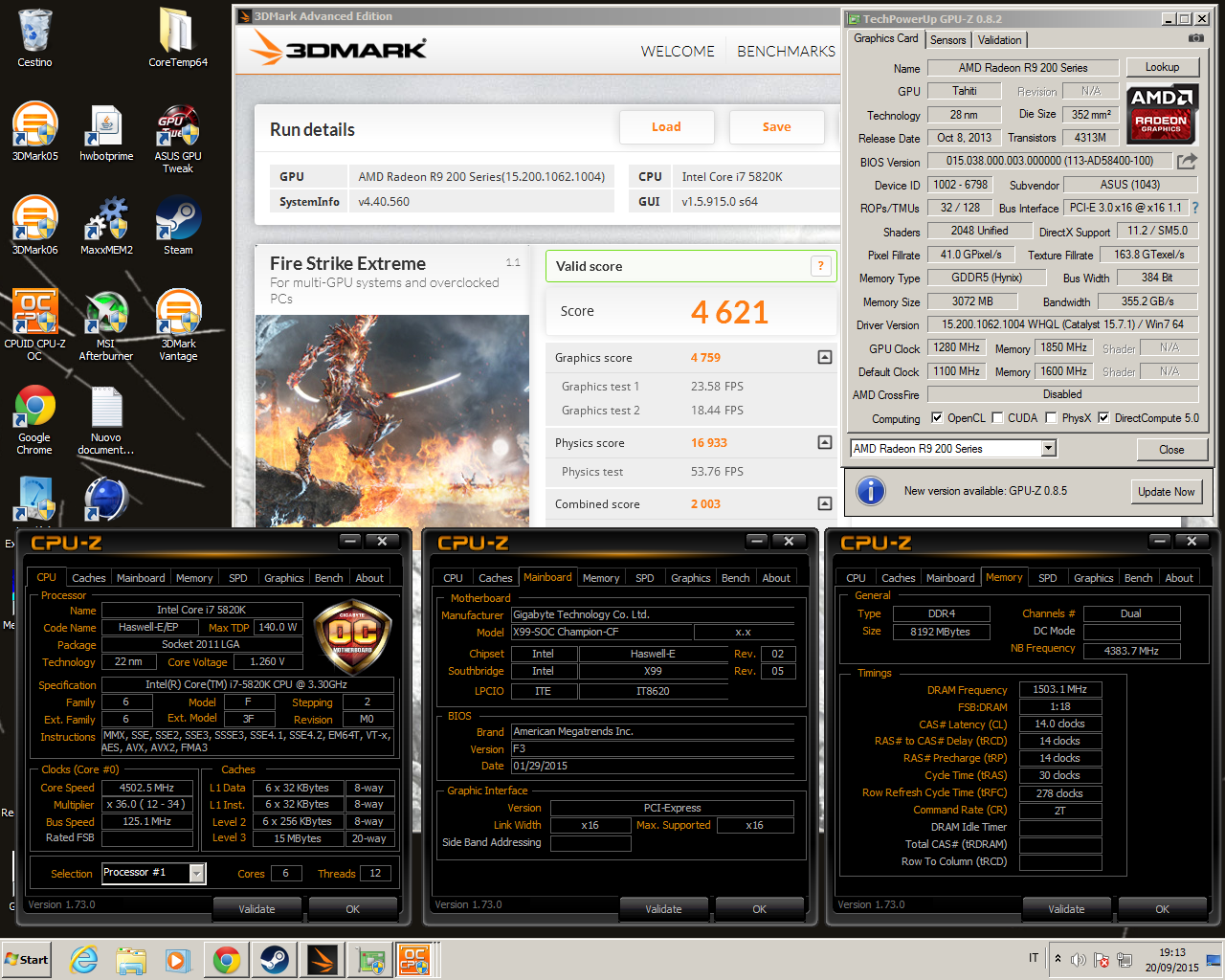Click the Load button in Run details
Screen dimensions: 1225x980
666,127
